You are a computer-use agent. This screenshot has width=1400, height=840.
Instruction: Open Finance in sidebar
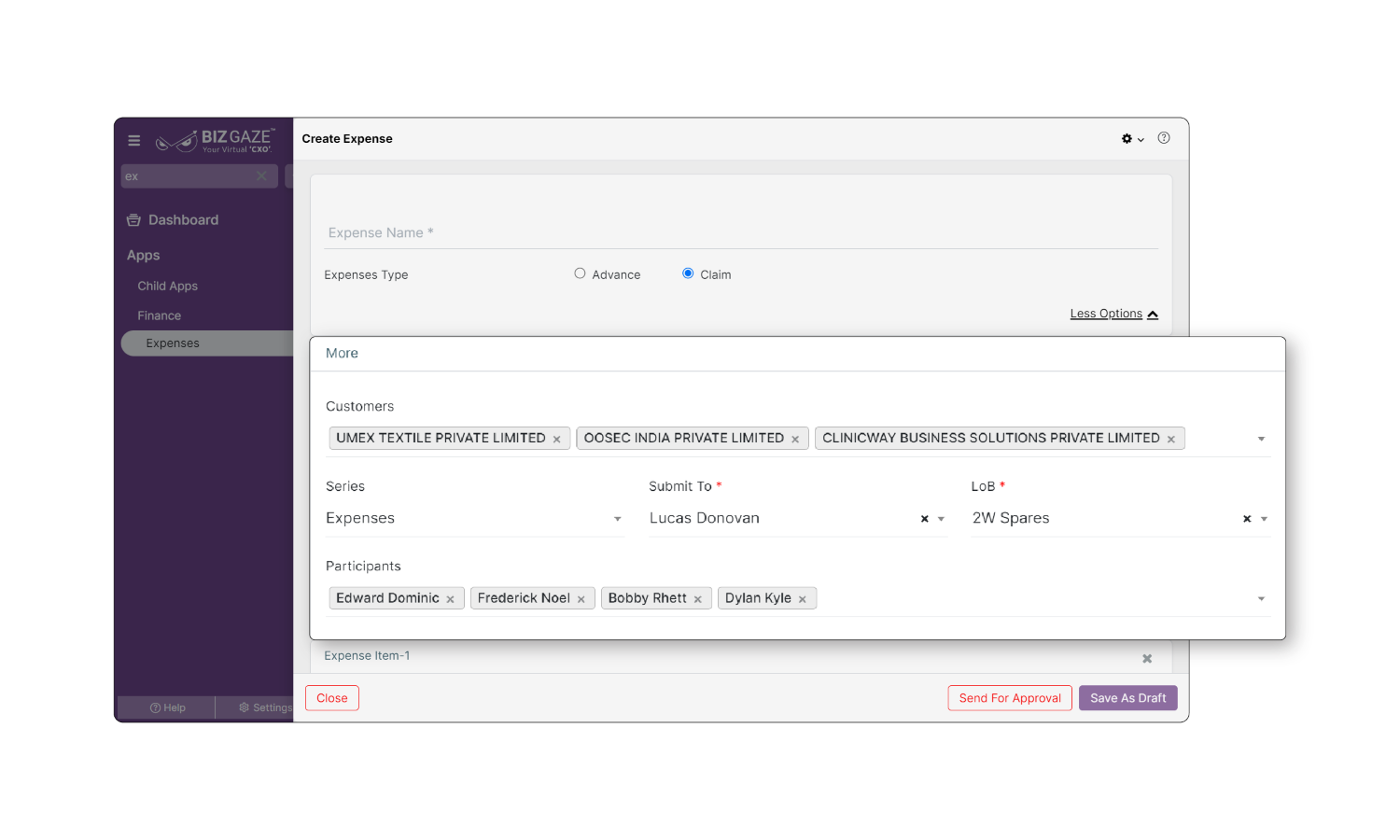tap(160, 315)
